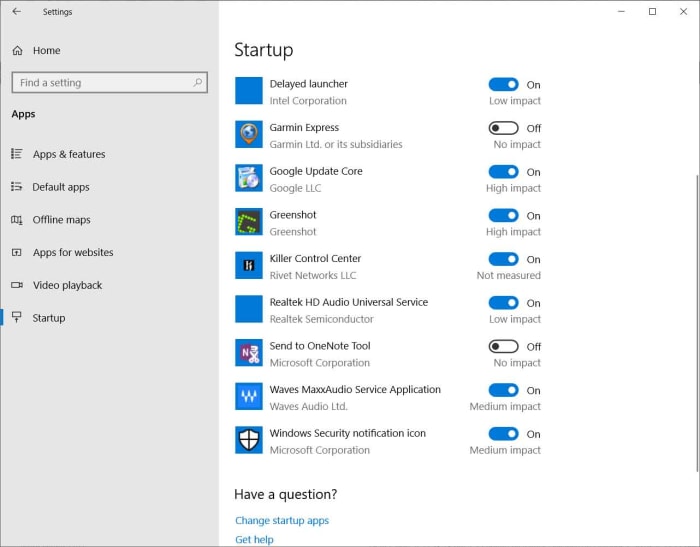Click the Get help link
This screenshot has width=700, height=547.
pos(254,539)
